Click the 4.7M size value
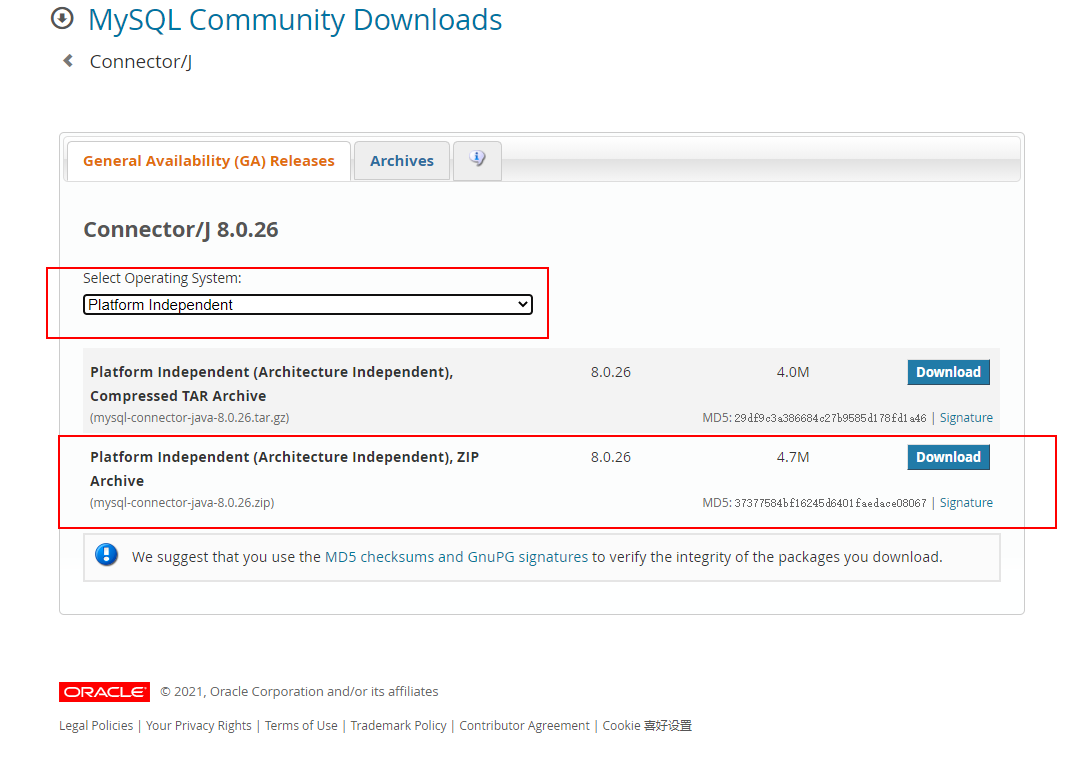Screen dimensions: 1090x761 [792, 457]
